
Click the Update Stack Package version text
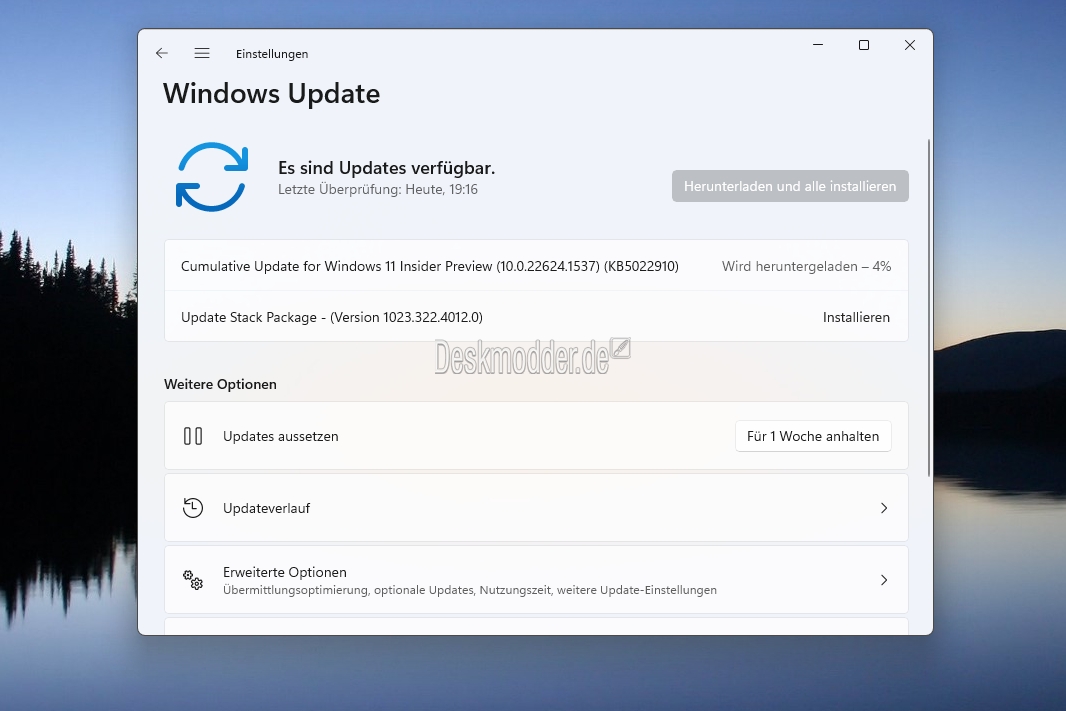tap(332, 317)
